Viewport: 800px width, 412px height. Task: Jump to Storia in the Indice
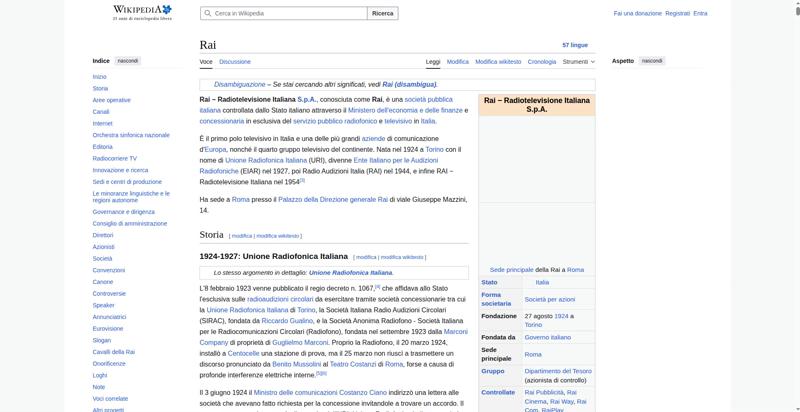[x=100, y=89]
